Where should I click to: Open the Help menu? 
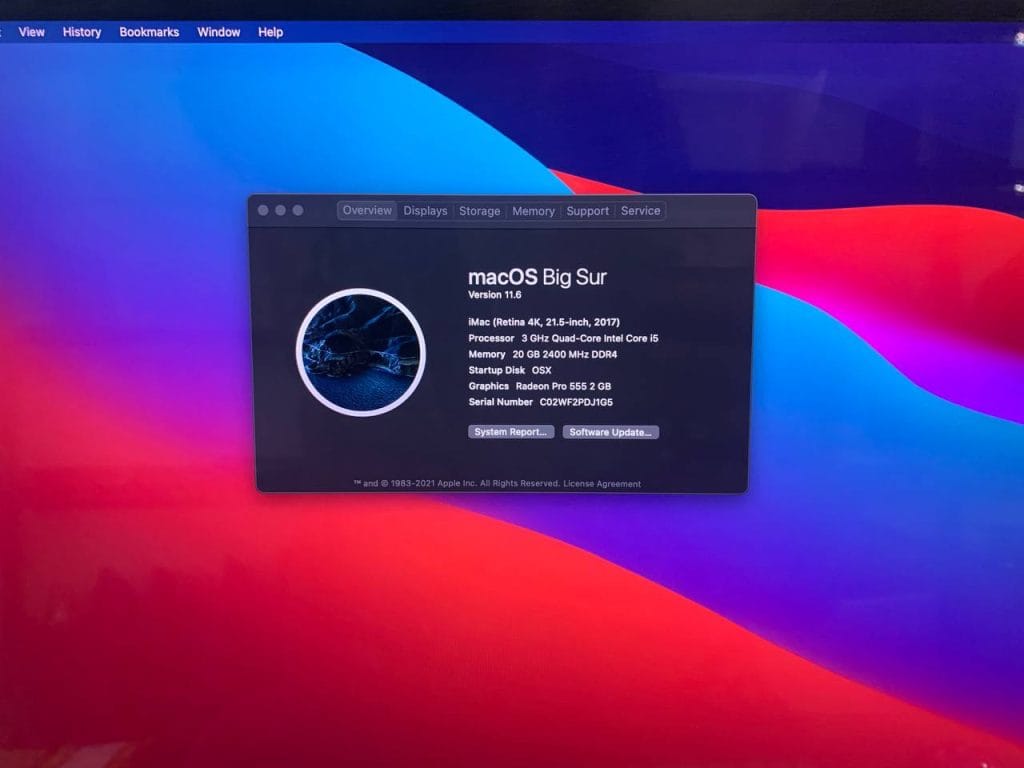(x=271, y=32)
